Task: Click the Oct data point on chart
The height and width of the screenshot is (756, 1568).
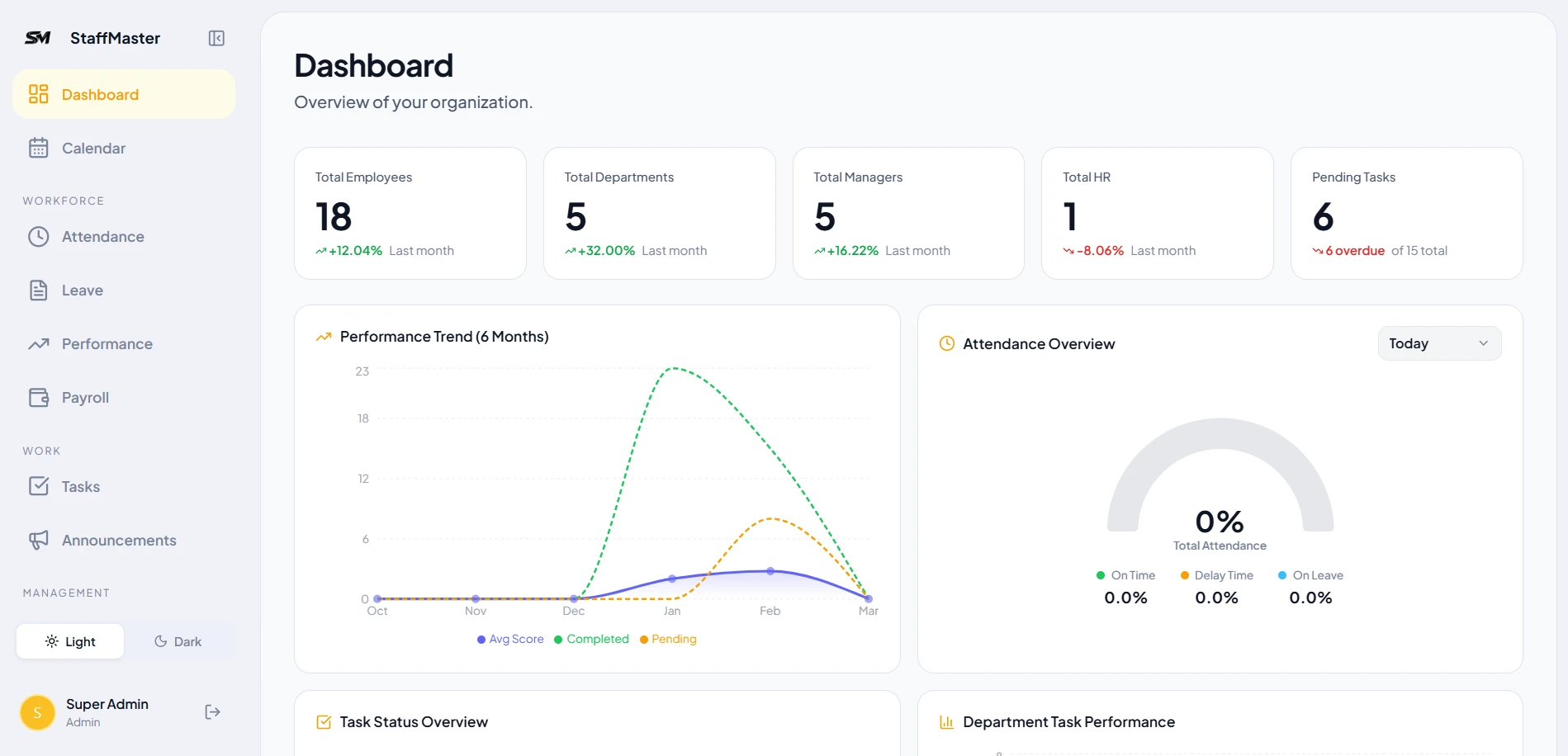Action: tap(377, 598)
